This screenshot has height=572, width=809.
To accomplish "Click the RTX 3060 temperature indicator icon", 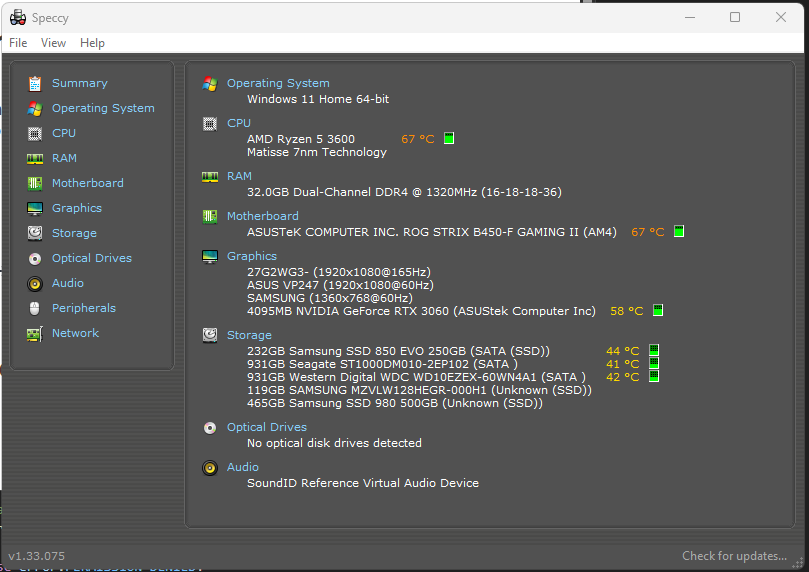I will point(658,310).
